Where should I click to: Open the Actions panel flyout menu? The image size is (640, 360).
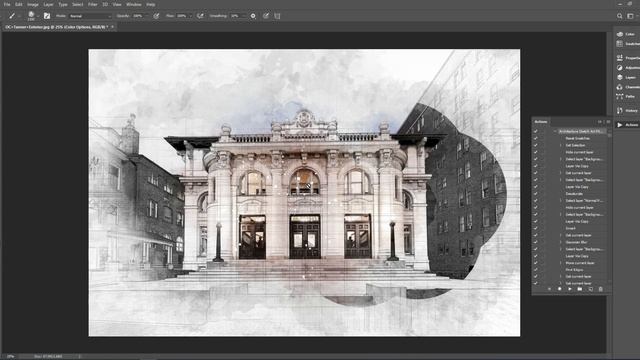[608, 122]
